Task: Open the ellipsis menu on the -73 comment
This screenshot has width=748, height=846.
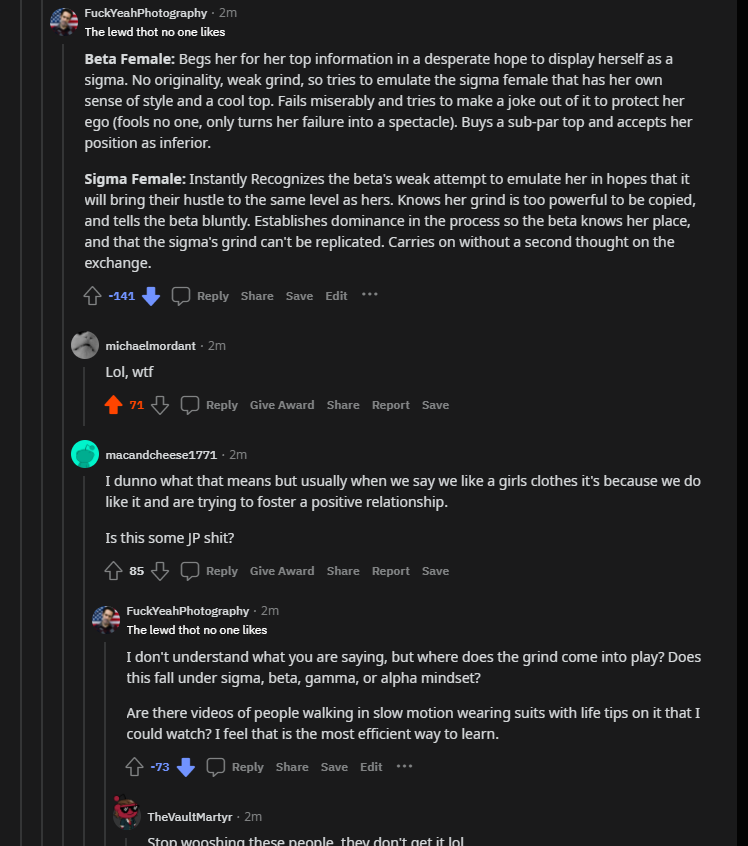Action: tap(404, 766)
